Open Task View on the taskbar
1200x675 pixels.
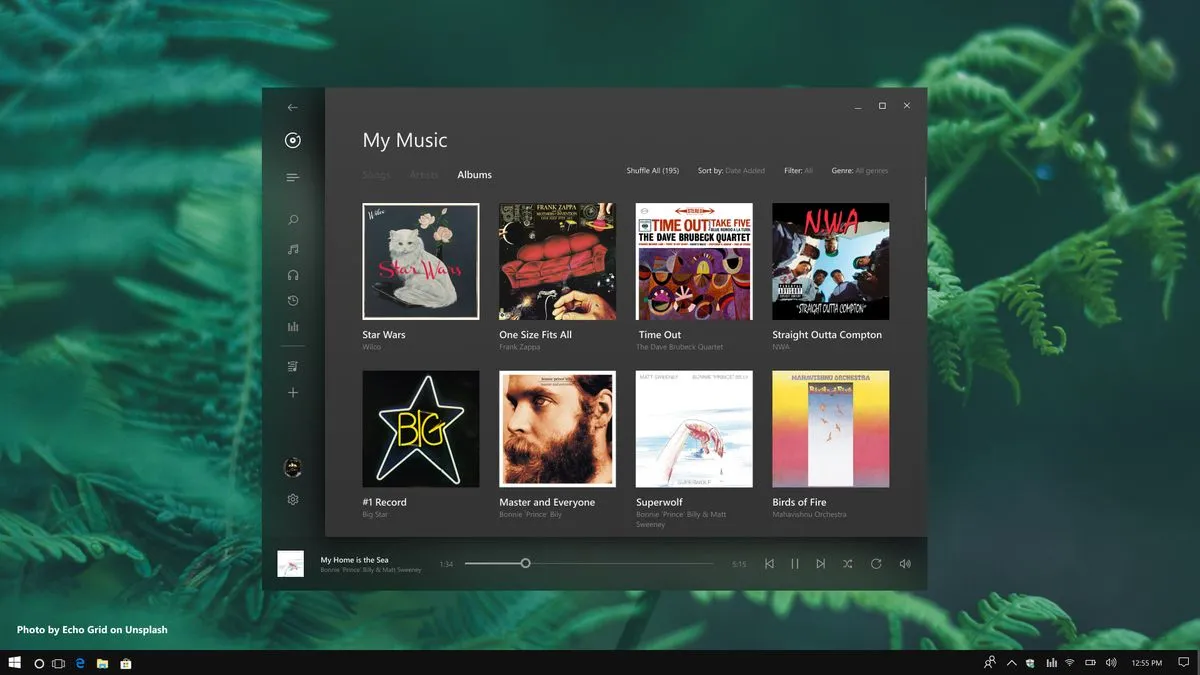coord(58,663)
